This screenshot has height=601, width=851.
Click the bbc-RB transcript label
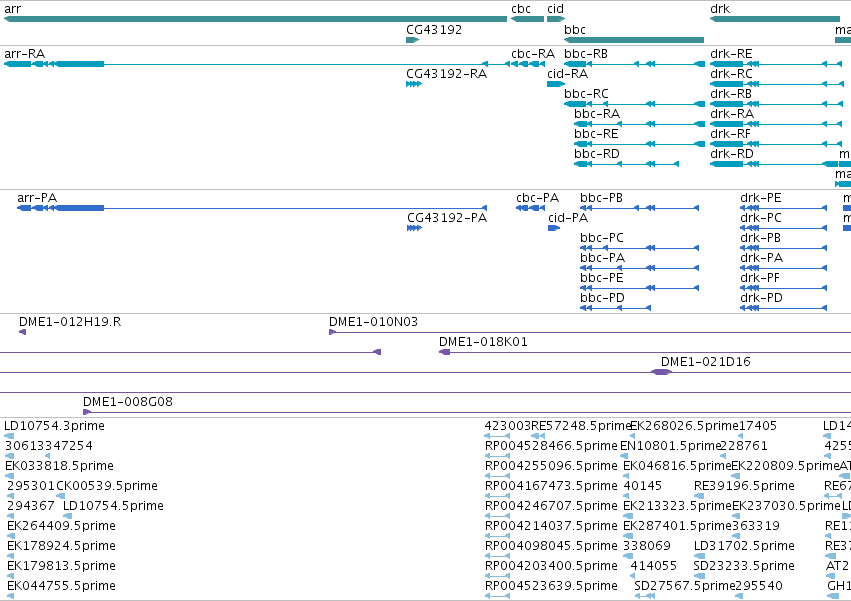click(586, 54)
